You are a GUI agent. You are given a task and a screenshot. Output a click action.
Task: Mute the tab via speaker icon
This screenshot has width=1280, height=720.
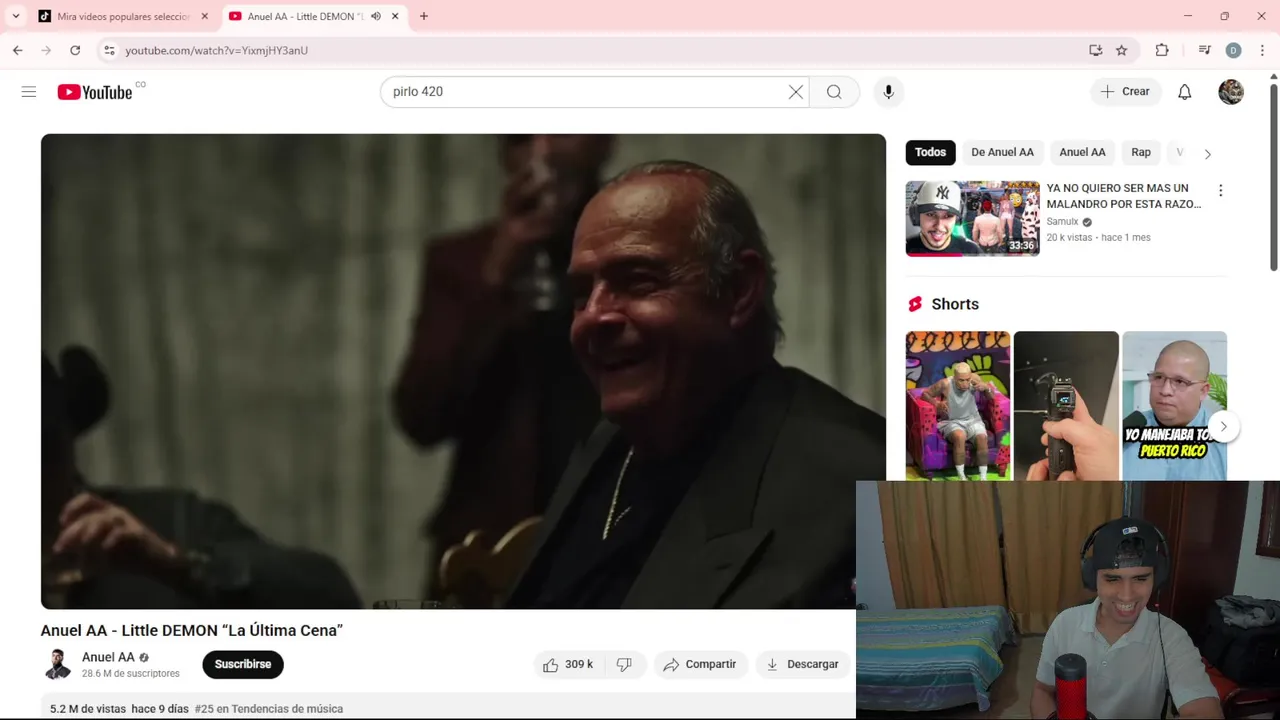376,16
